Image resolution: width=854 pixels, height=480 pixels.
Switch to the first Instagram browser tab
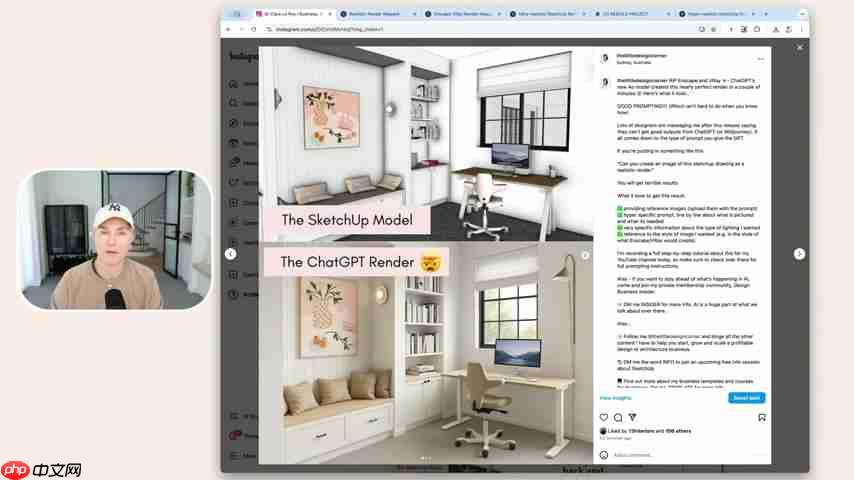click(x=294, y=14)
